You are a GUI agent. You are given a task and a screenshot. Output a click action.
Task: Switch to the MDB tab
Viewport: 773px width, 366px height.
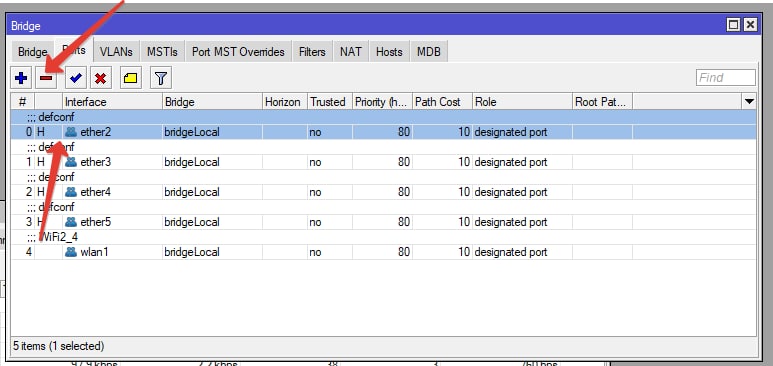[428, 52]
